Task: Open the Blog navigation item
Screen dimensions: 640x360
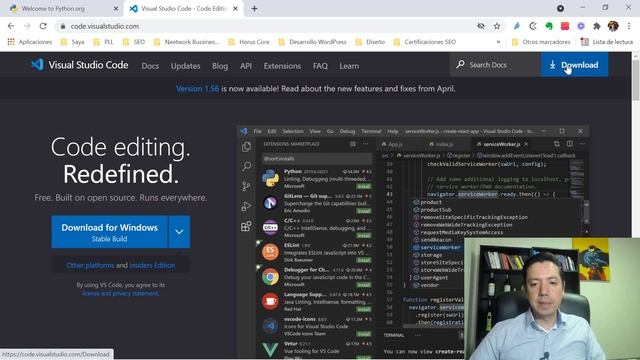Action: [220, 66]
